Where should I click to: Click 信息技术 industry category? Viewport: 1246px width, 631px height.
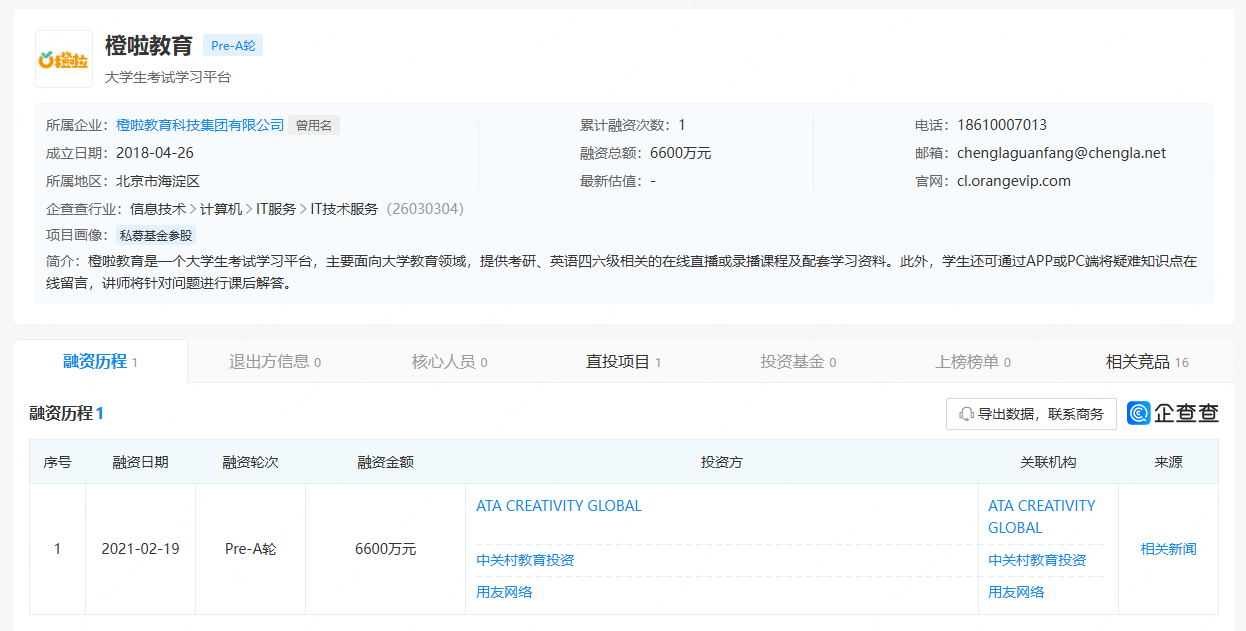pyautogui.click(x=158, y=209)
